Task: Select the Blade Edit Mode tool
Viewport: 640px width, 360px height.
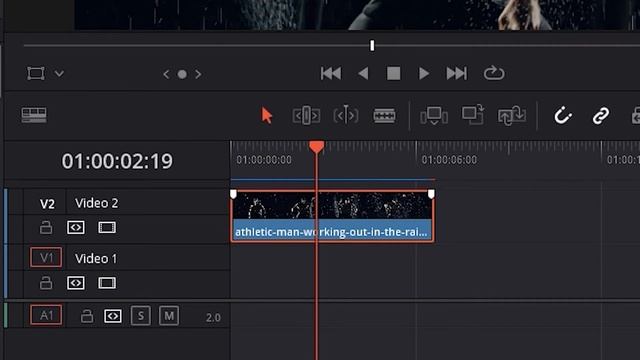Action: pyautogui.click(x=384, y=116)
